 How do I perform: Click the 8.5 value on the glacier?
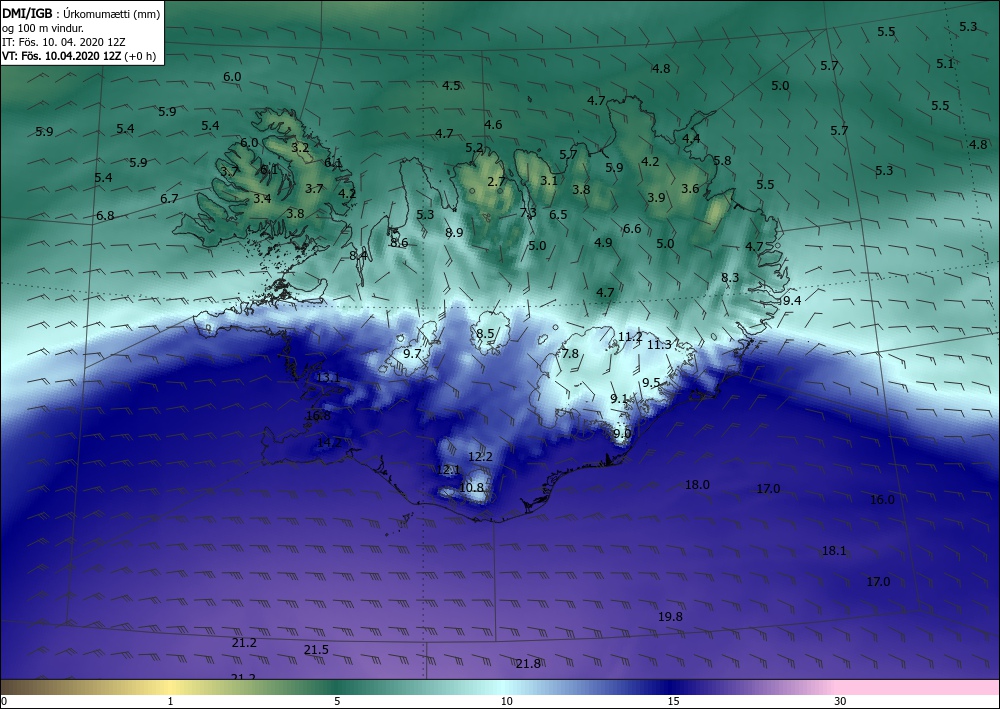tap(485, 333)
